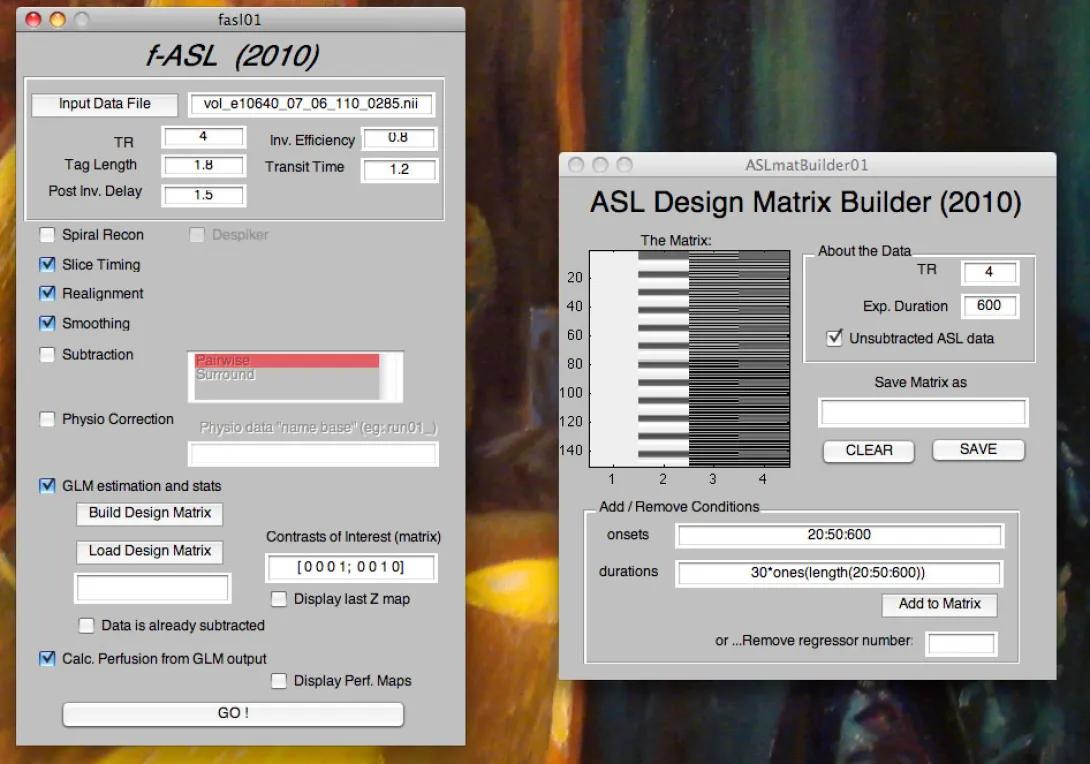This screenshot has width=1090, height=764.
Task: Click the Save Matrix as field
Action: [923, 412]
